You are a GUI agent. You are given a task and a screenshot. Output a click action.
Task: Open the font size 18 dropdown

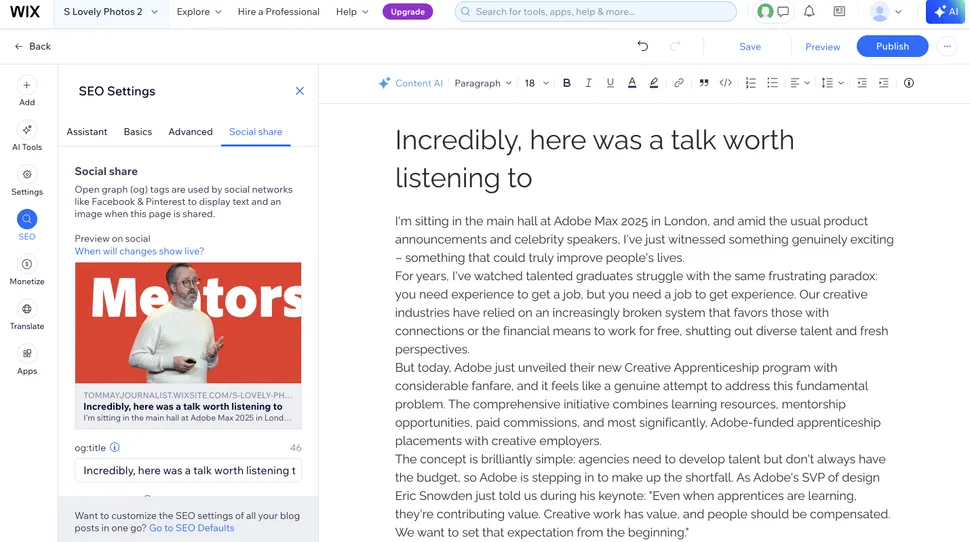click(x=537, y=83)
